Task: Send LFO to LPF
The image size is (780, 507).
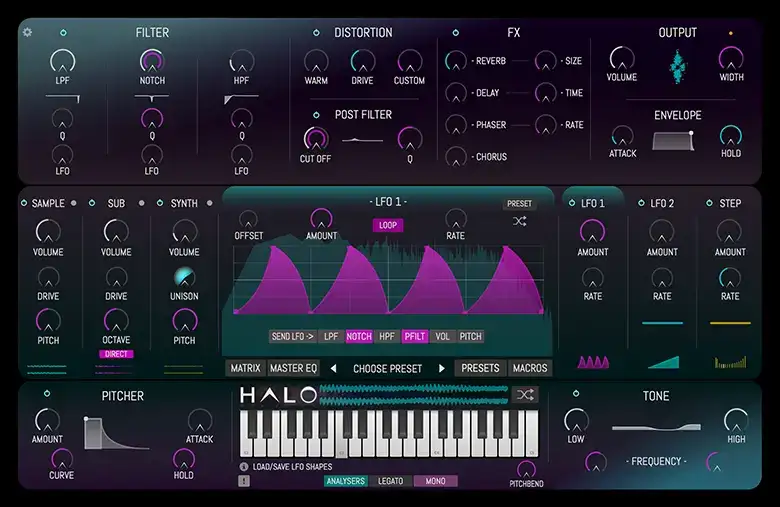Action: click(331, 336)
